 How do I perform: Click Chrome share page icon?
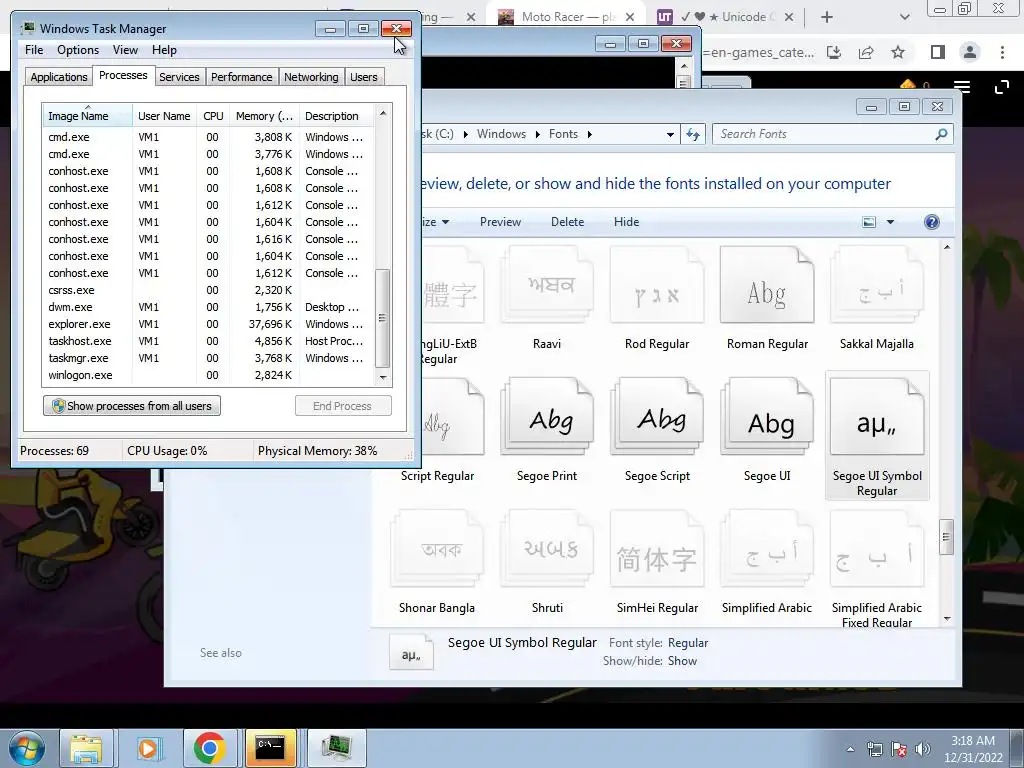coord(866,52)
